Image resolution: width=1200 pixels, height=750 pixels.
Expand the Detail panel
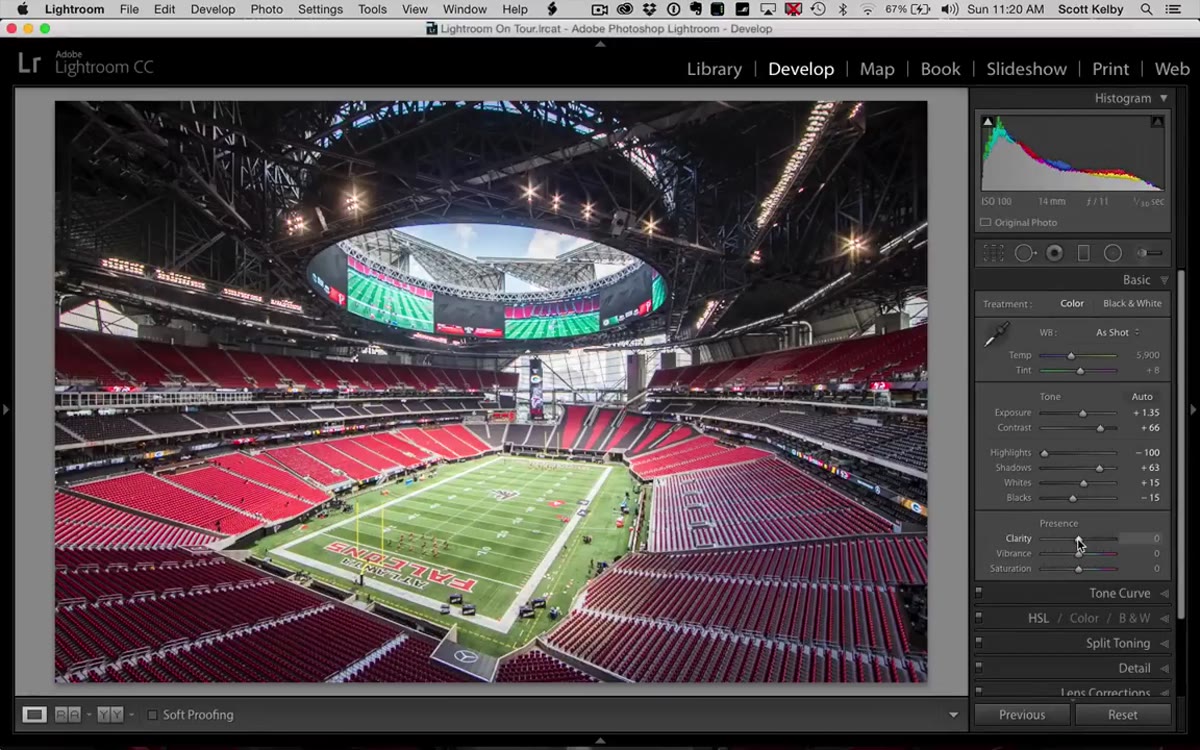pyautogui.click(x=1164, y=668)
